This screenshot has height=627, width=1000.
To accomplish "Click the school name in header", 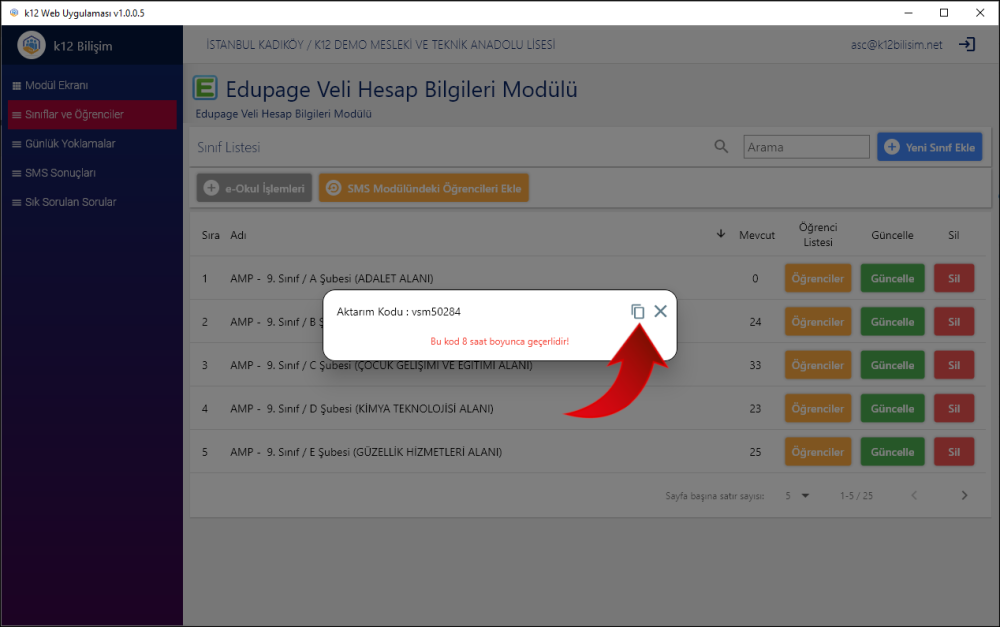I will point(381,45).
